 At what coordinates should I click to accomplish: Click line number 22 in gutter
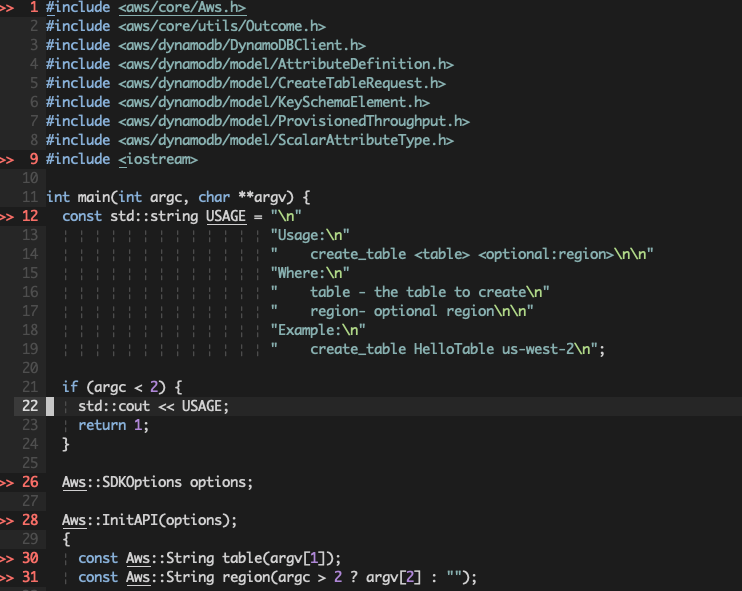[30, 406]
